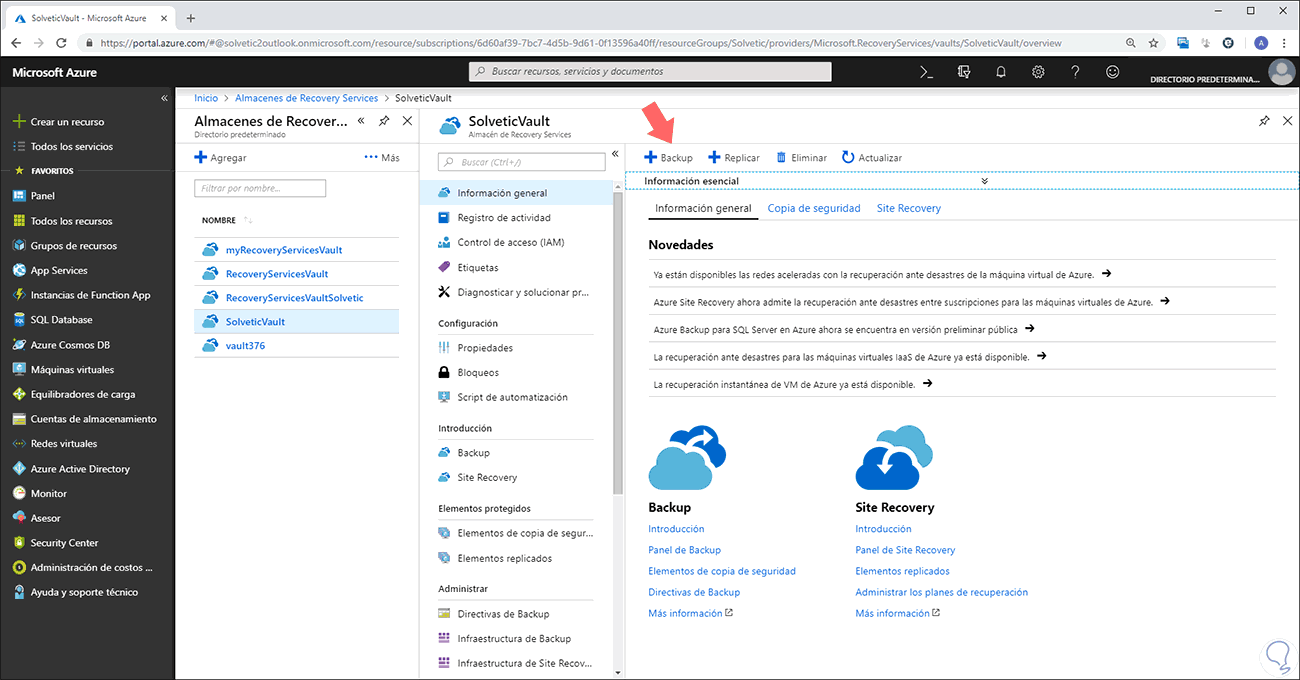Click Directivas de Backup link

[694, 592]
